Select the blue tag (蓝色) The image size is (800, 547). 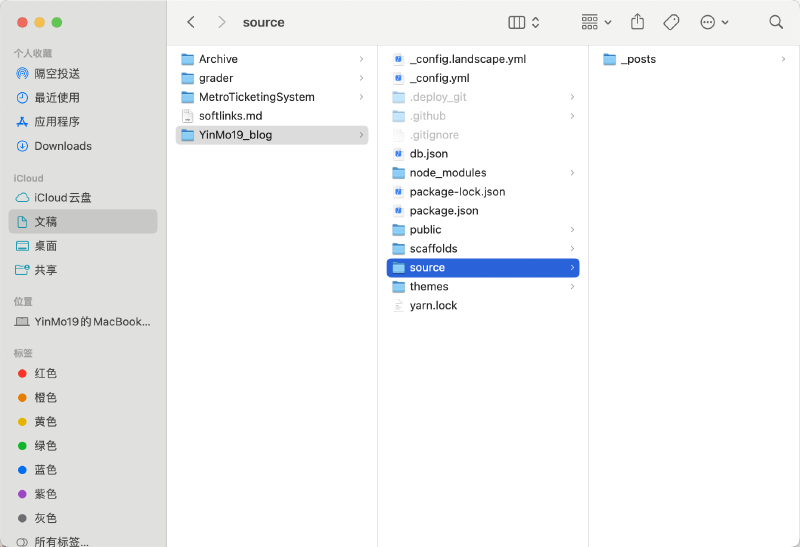click(x=45, y=470)
